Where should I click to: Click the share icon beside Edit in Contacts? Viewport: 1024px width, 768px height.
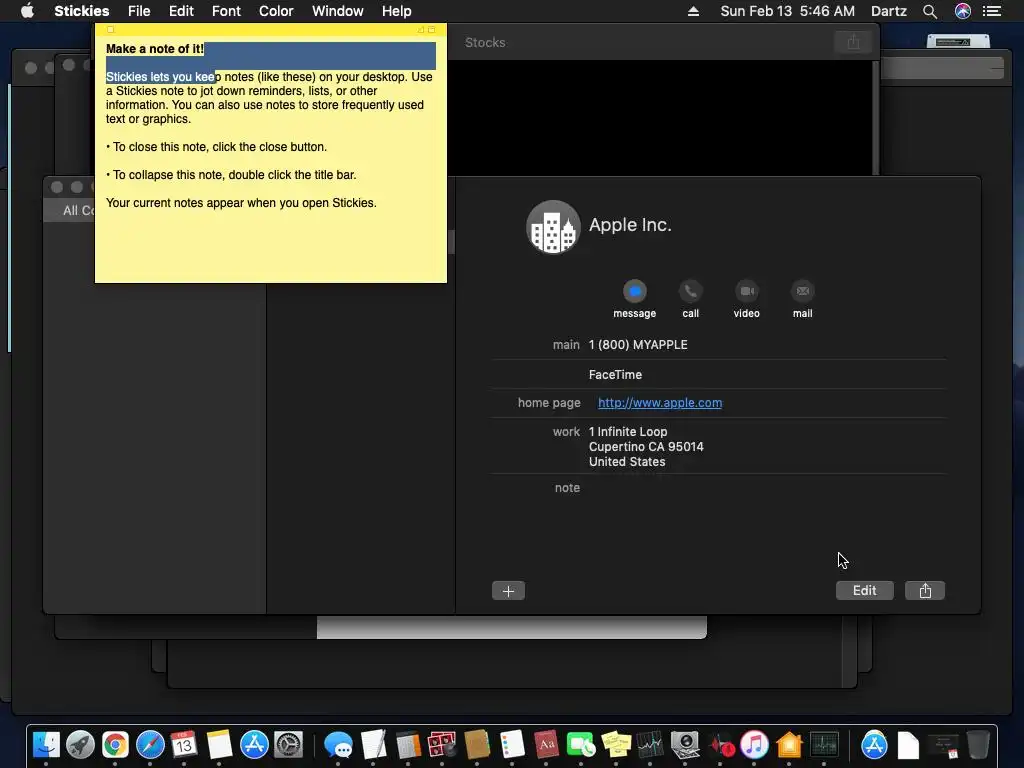click(925, 591)
